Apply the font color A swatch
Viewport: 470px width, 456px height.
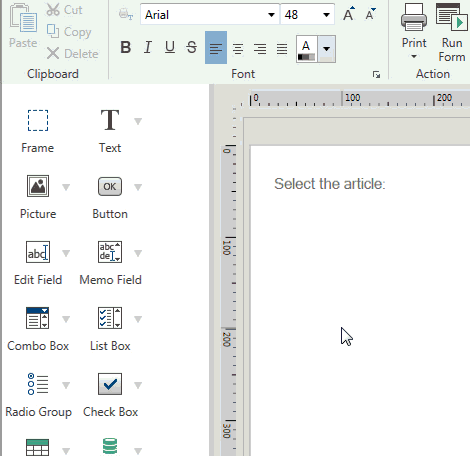pos(306,49)
